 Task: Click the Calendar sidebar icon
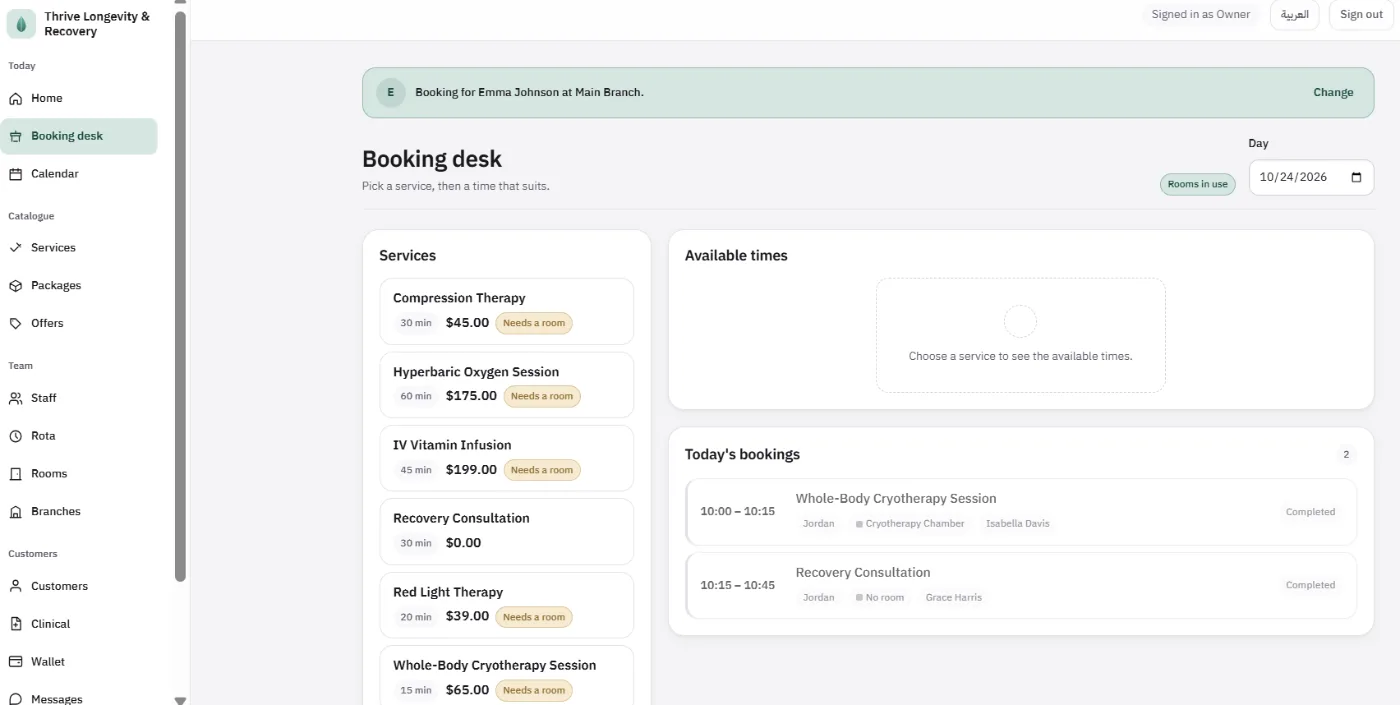[x=15, y=174]
